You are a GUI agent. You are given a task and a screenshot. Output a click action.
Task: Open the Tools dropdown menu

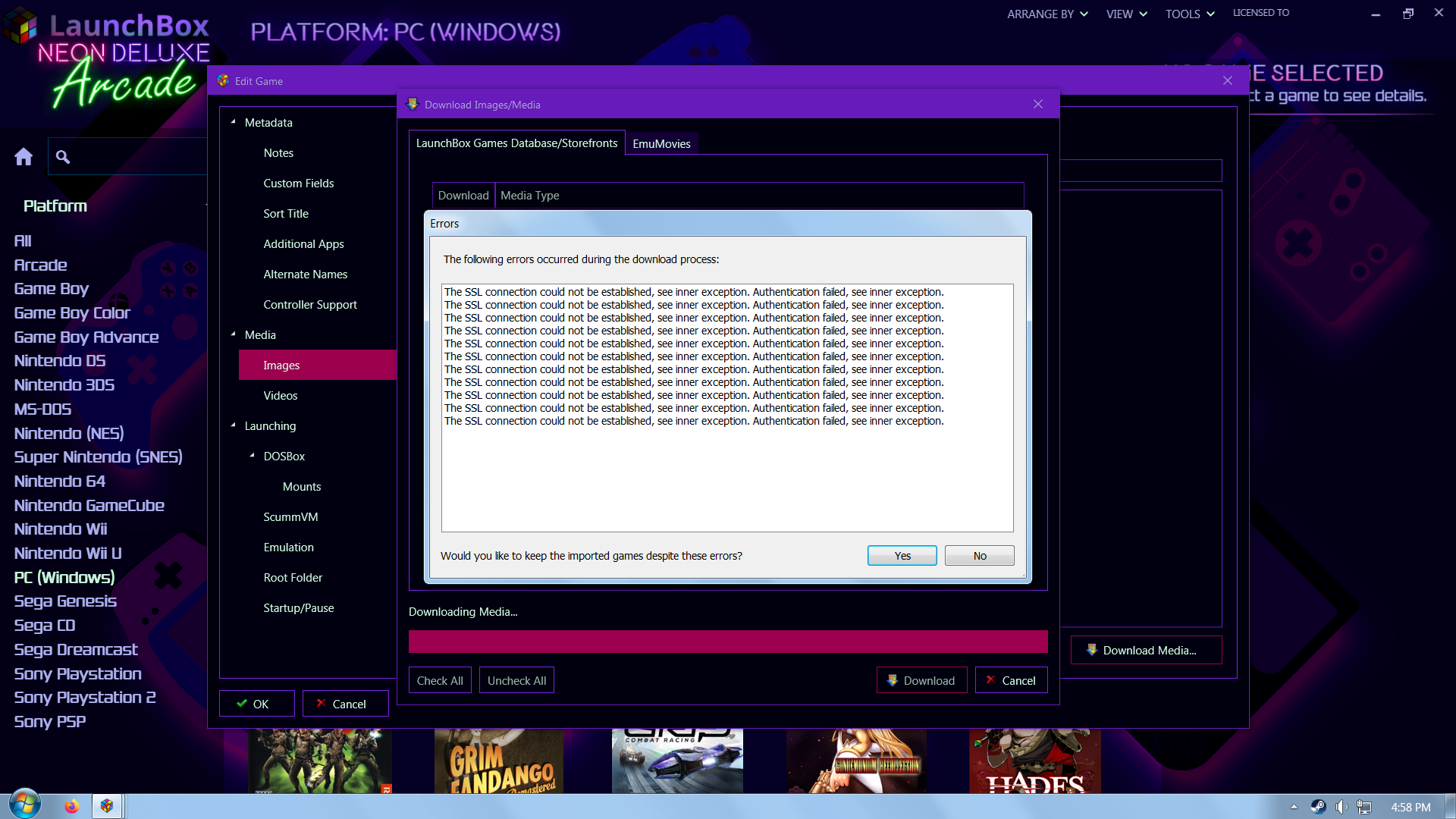(1190, 14)
